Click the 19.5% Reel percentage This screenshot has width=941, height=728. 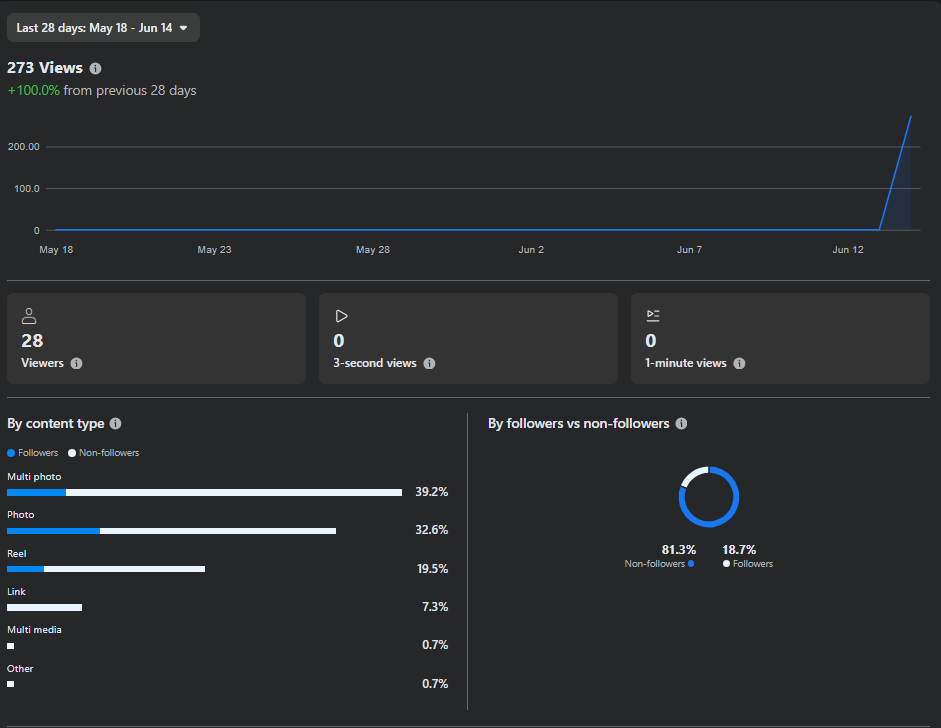click(x=433, y=569)
